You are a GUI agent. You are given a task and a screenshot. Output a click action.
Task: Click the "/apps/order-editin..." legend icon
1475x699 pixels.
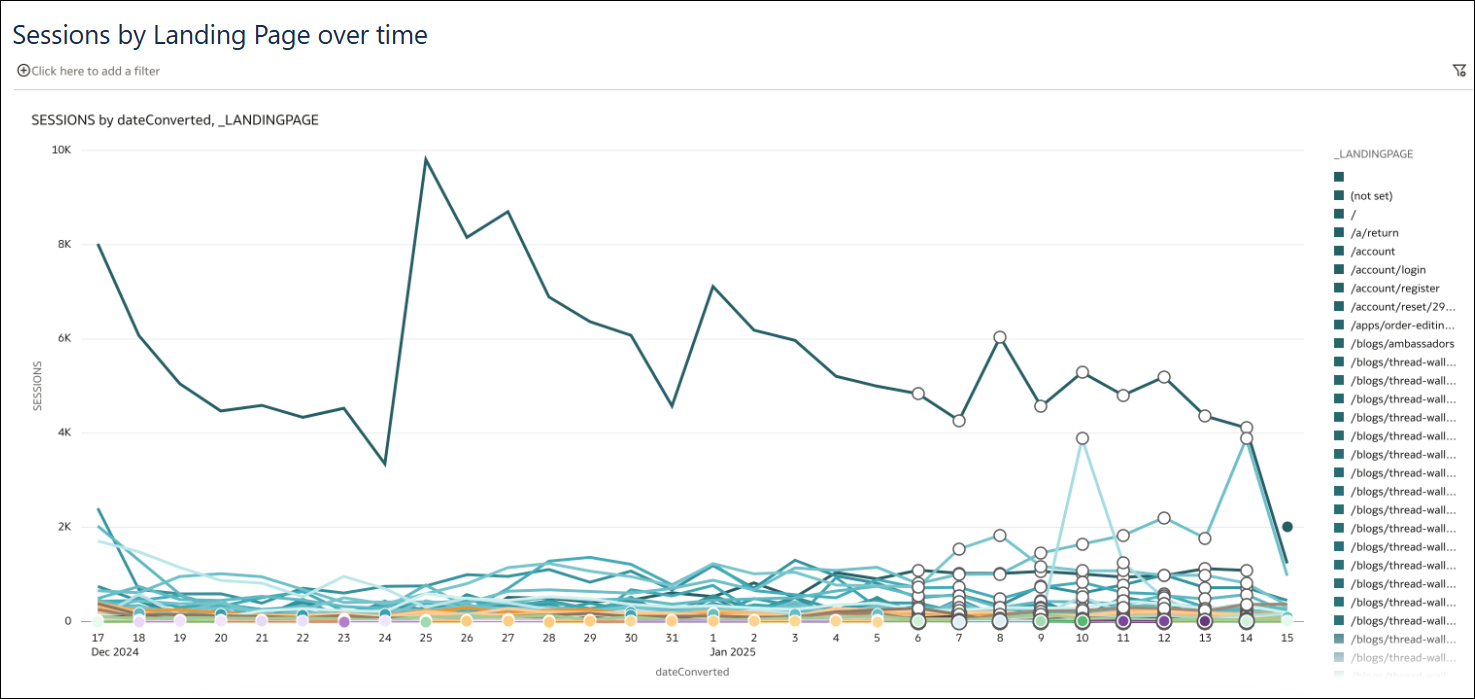coord(1338,324)
